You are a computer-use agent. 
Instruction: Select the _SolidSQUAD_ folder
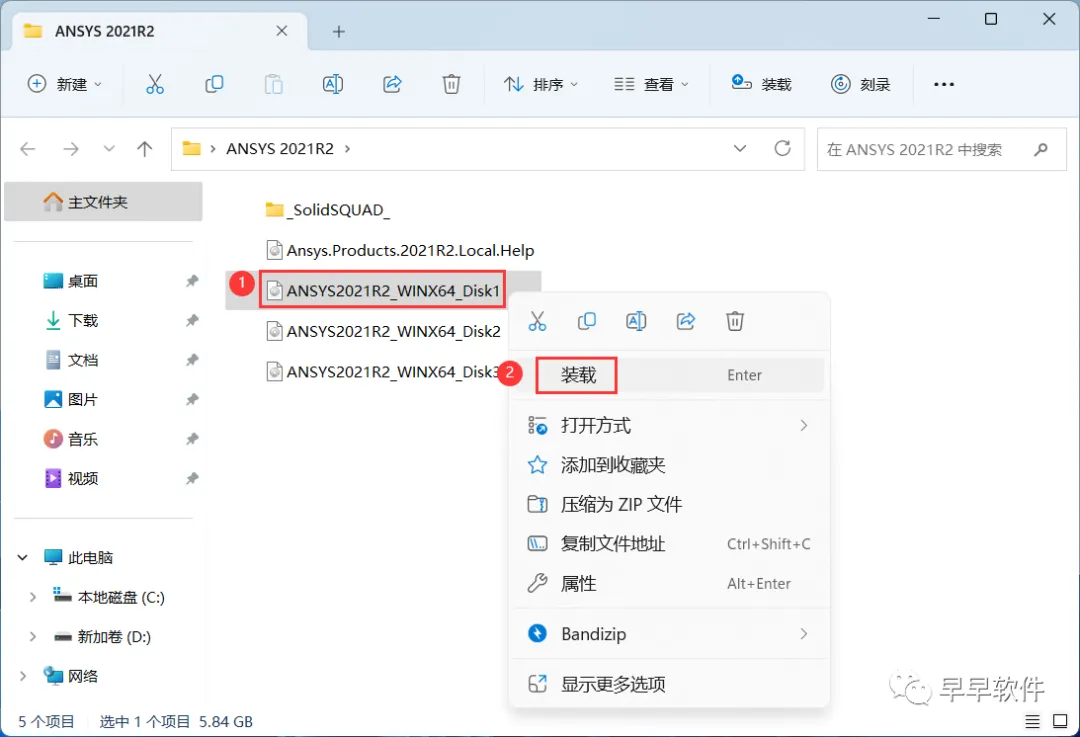pos(328,209)
